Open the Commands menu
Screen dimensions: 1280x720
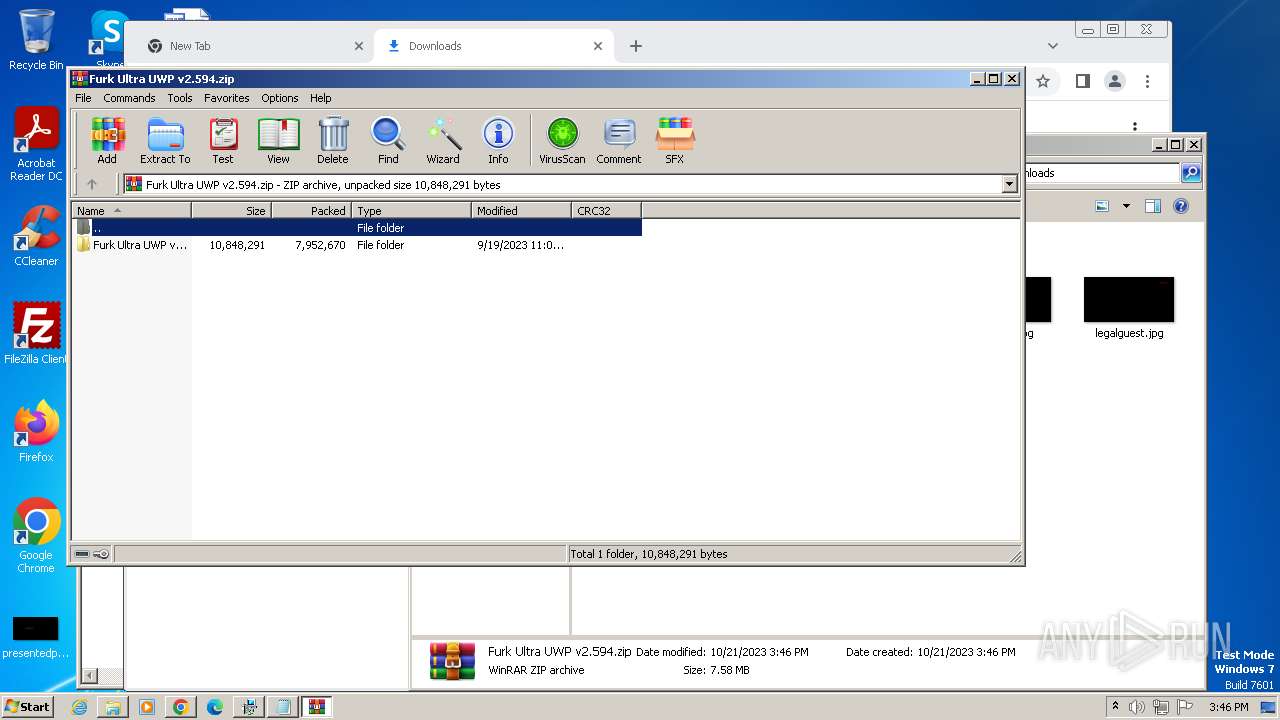click(x=129, y=98)
